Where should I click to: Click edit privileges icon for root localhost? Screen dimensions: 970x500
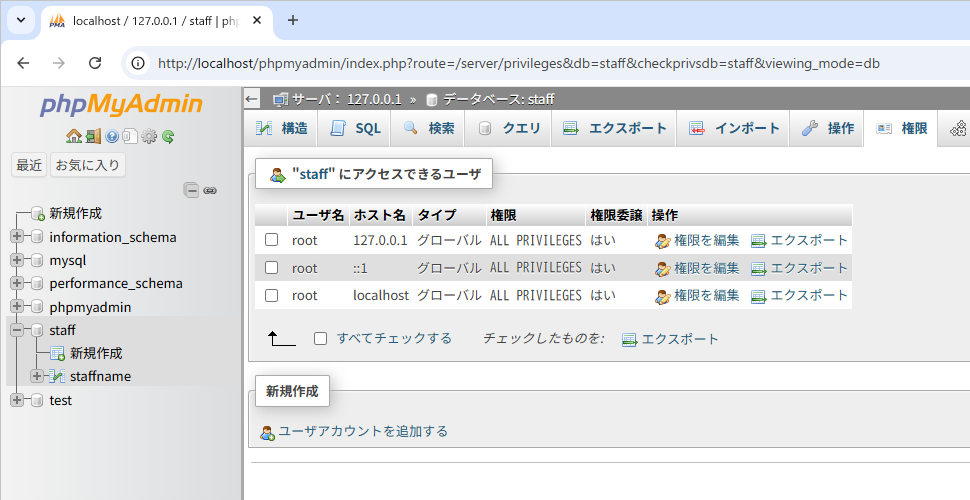click(663, 296)
